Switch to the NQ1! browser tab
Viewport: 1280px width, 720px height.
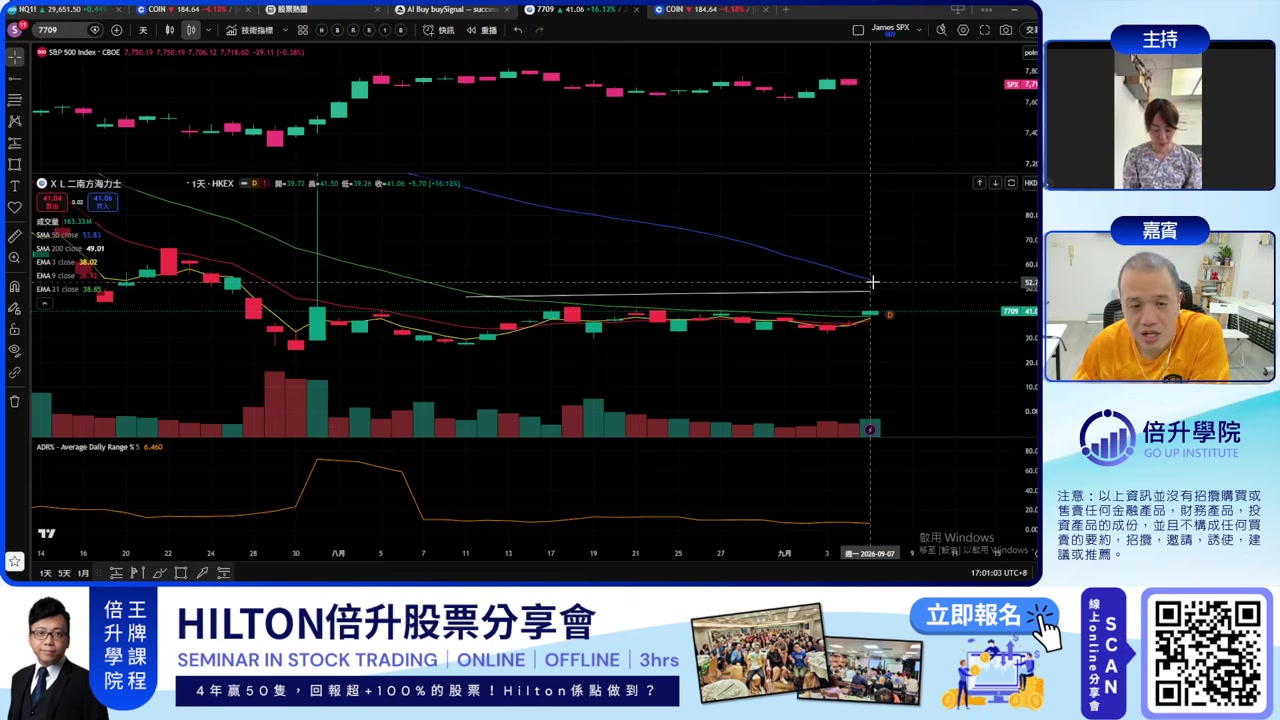click(65, 9)
